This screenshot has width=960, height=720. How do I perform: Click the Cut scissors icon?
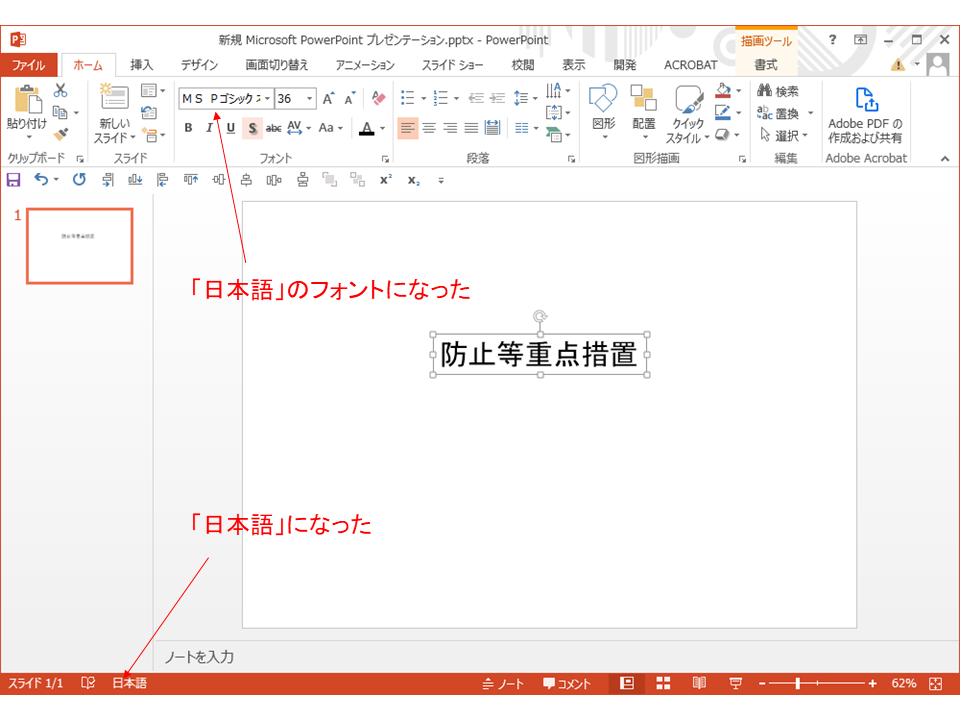pos(60,92)
